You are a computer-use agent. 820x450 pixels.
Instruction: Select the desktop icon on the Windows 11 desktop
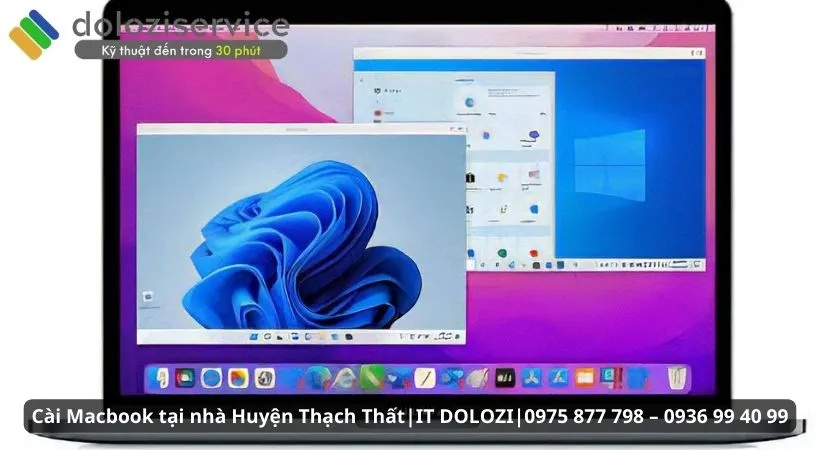pyautogui.click(x=148, y=297)
